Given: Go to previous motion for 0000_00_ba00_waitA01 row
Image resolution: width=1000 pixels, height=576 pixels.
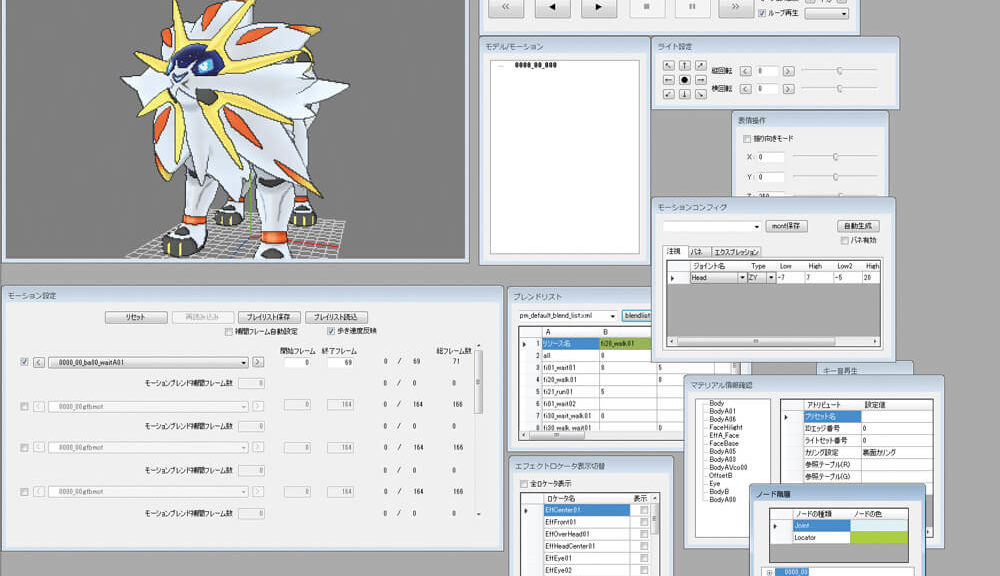Looking at the screenshot, I should [x=39, y=362].
